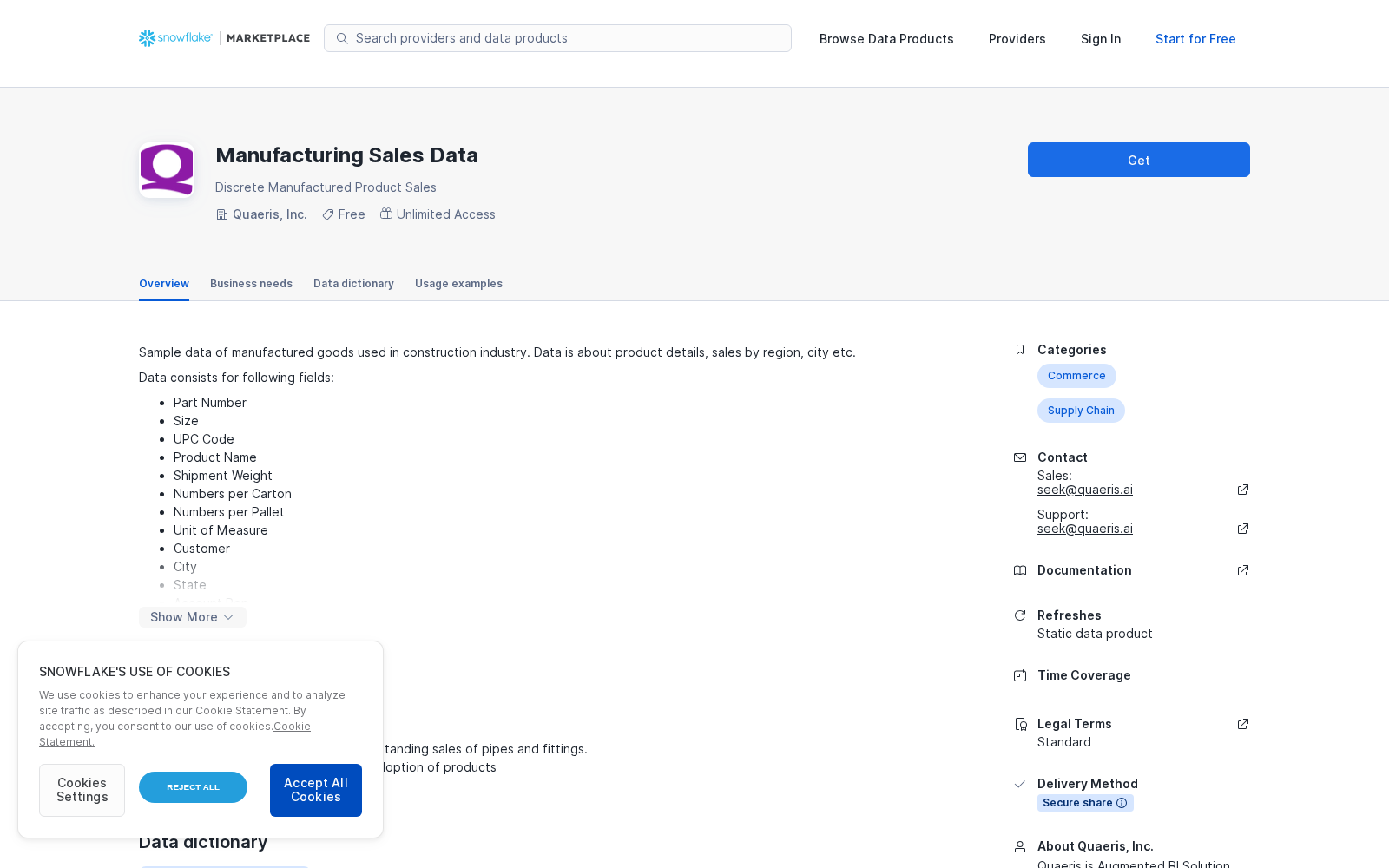Open Browse Data Products in navigation
1389x868 pixels.
click(886, 39)
